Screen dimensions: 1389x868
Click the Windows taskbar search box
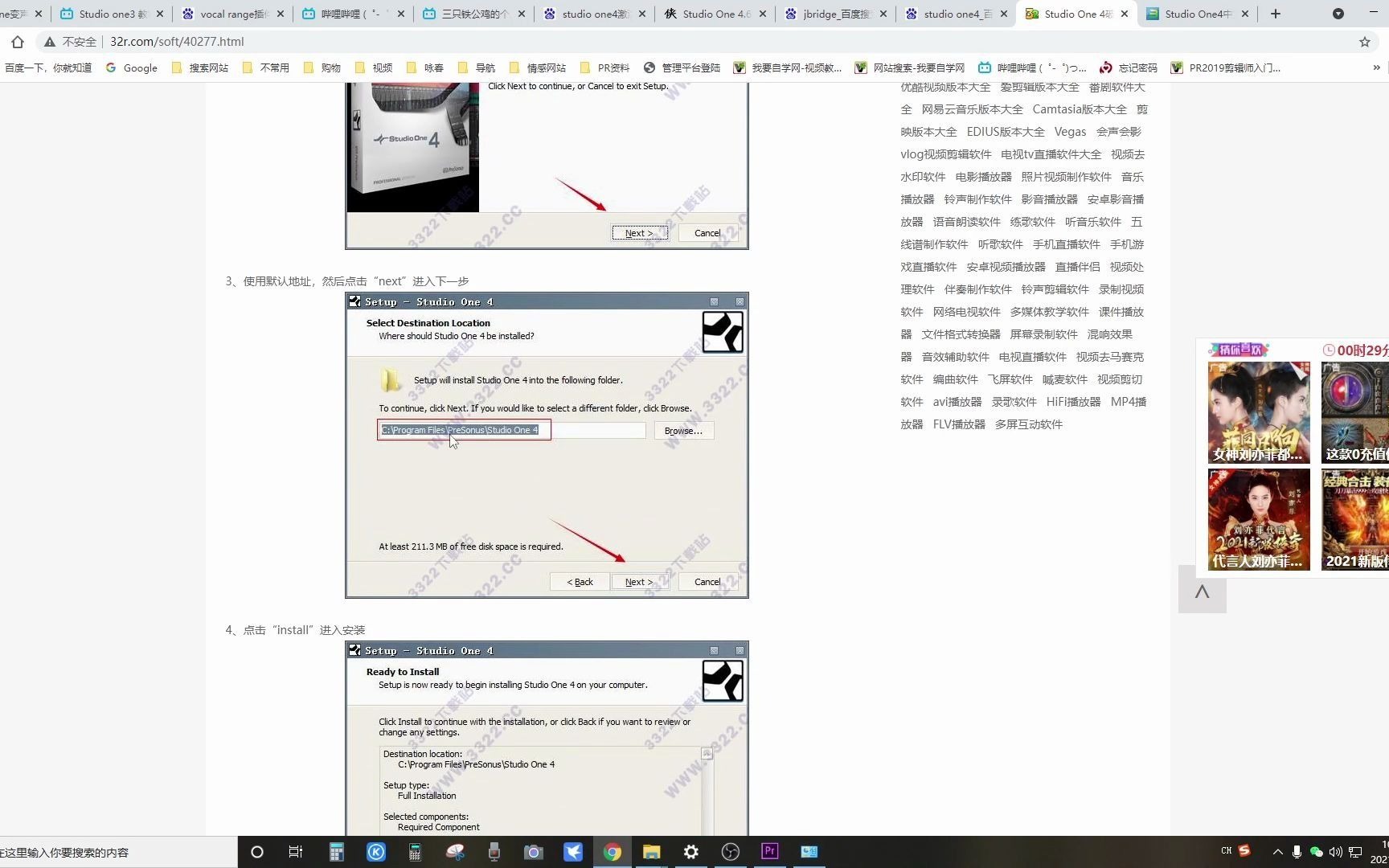coord(118,852)
